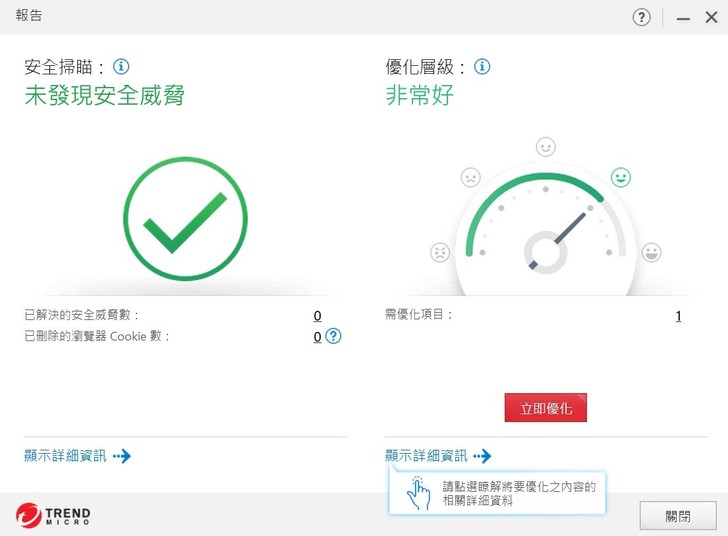Click the question mark next to Cookie count
This screenshot has width=728, height=536.
click(334, 336)
